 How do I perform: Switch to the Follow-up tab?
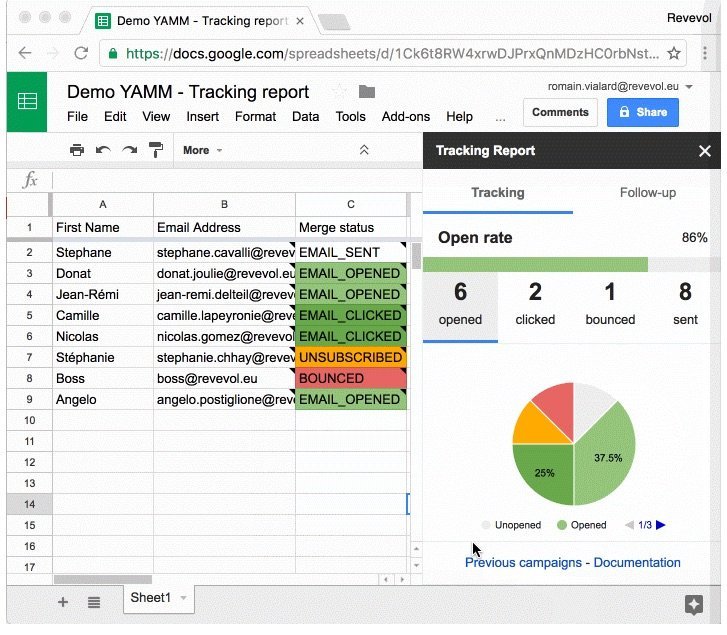coord(647,192)
